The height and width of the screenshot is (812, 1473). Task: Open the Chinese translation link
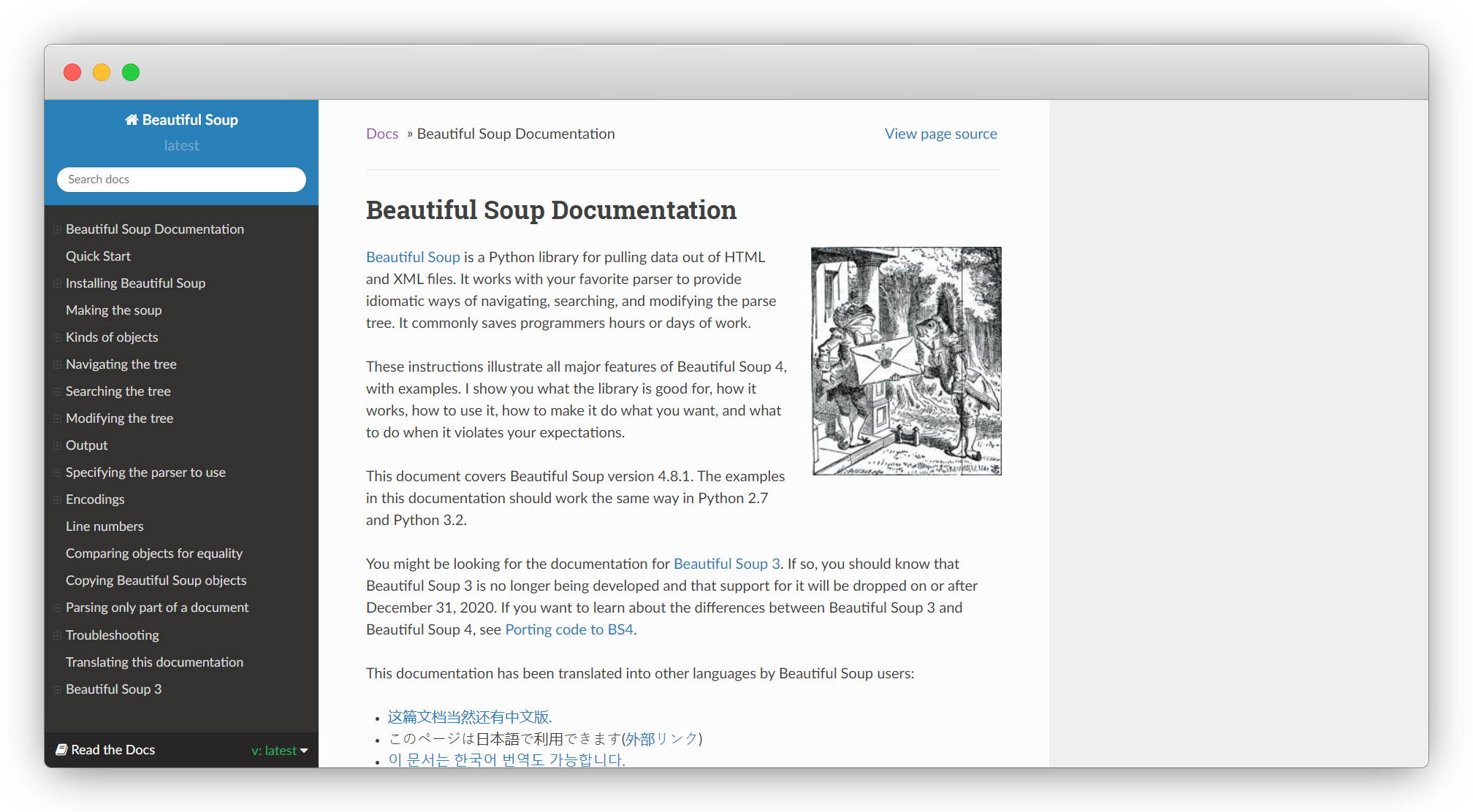coord(470,717)
